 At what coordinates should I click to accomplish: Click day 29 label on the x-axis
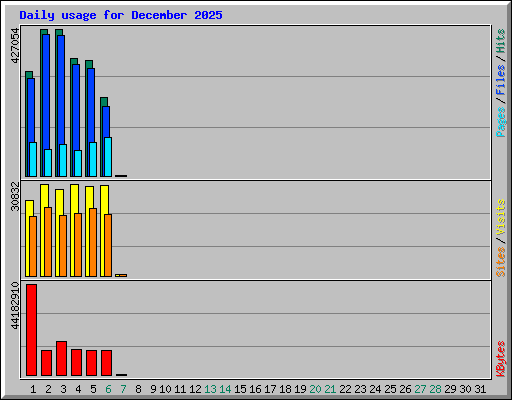click(x=450, y=389)
